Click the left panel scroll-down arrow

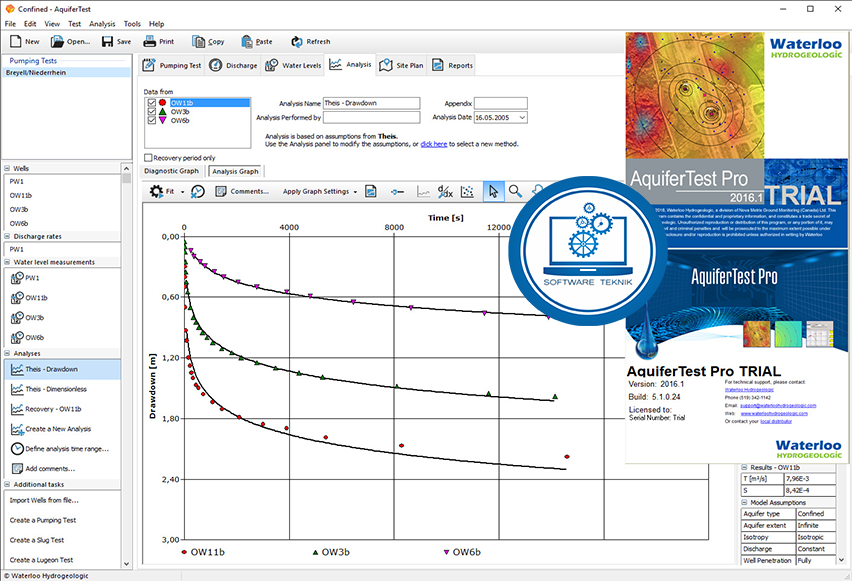(x=126, y=564)
